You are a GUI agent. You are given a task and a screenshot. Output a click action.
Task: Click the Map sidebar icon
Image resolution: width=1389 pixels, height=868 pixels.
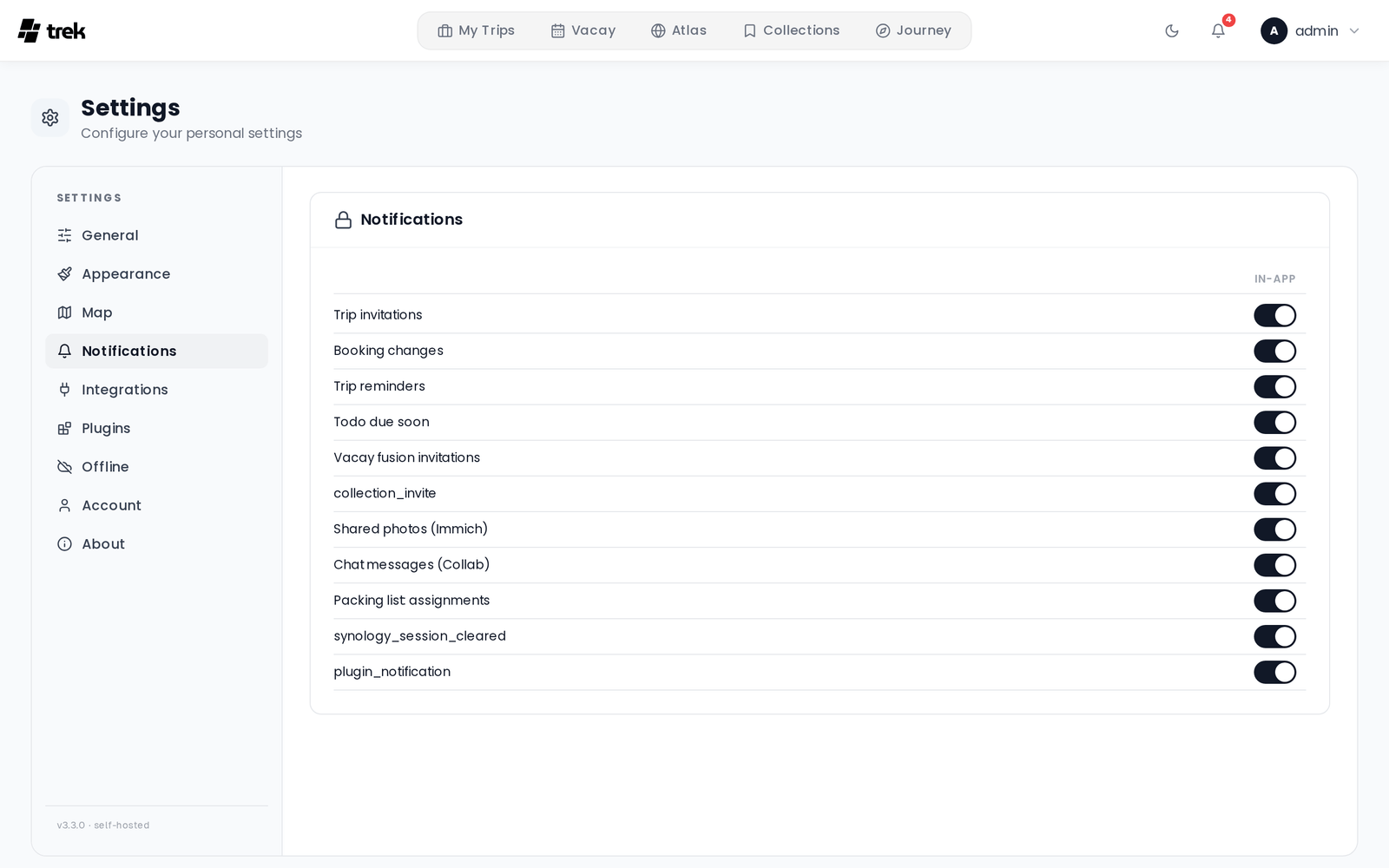tap(64, 312)
